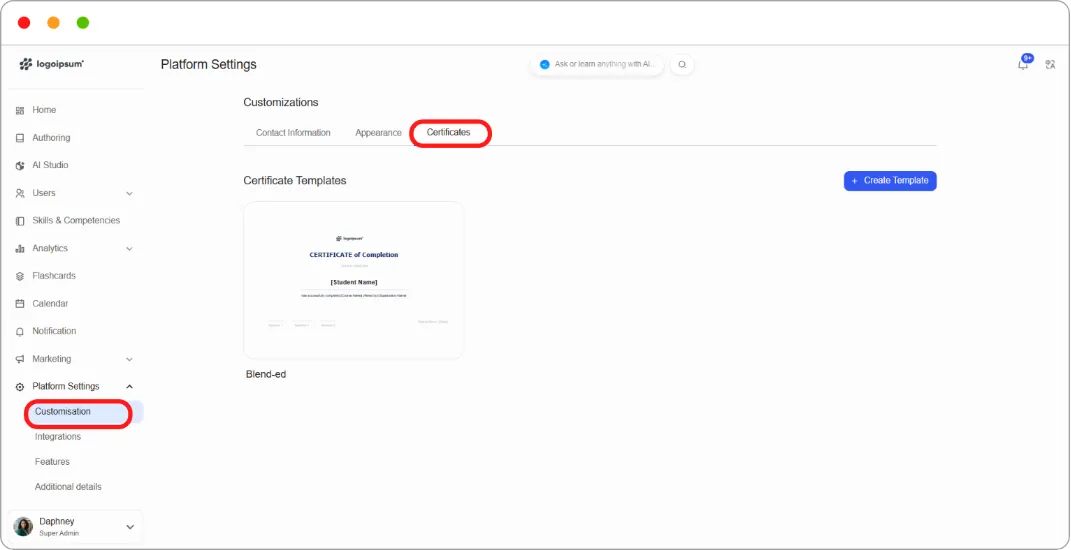Open Skills & Competencies menu item
Screen dimensions: 1071x550
coord(76,221)
